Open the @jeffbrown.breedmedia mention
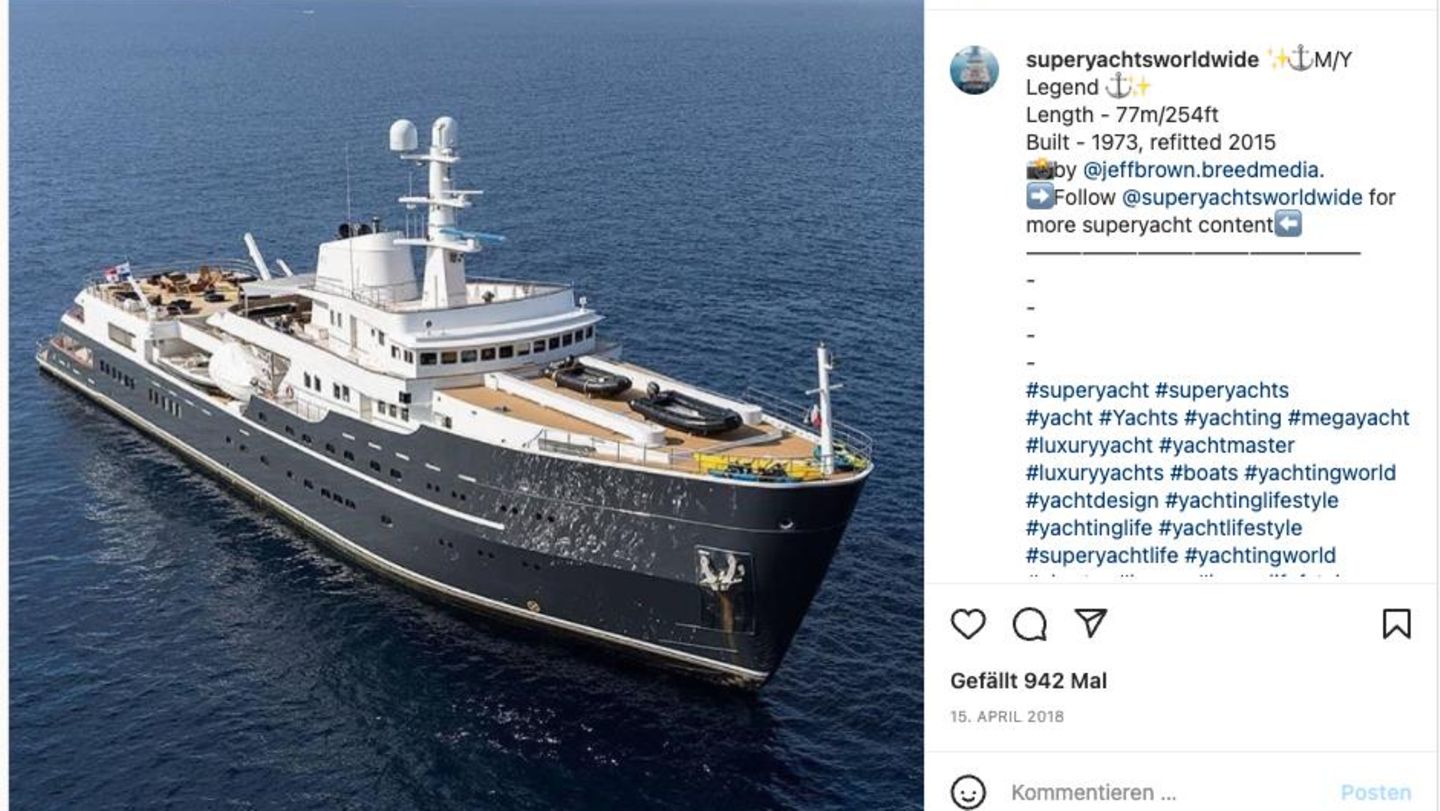 pyautogui.click(x=1203, y=170)
